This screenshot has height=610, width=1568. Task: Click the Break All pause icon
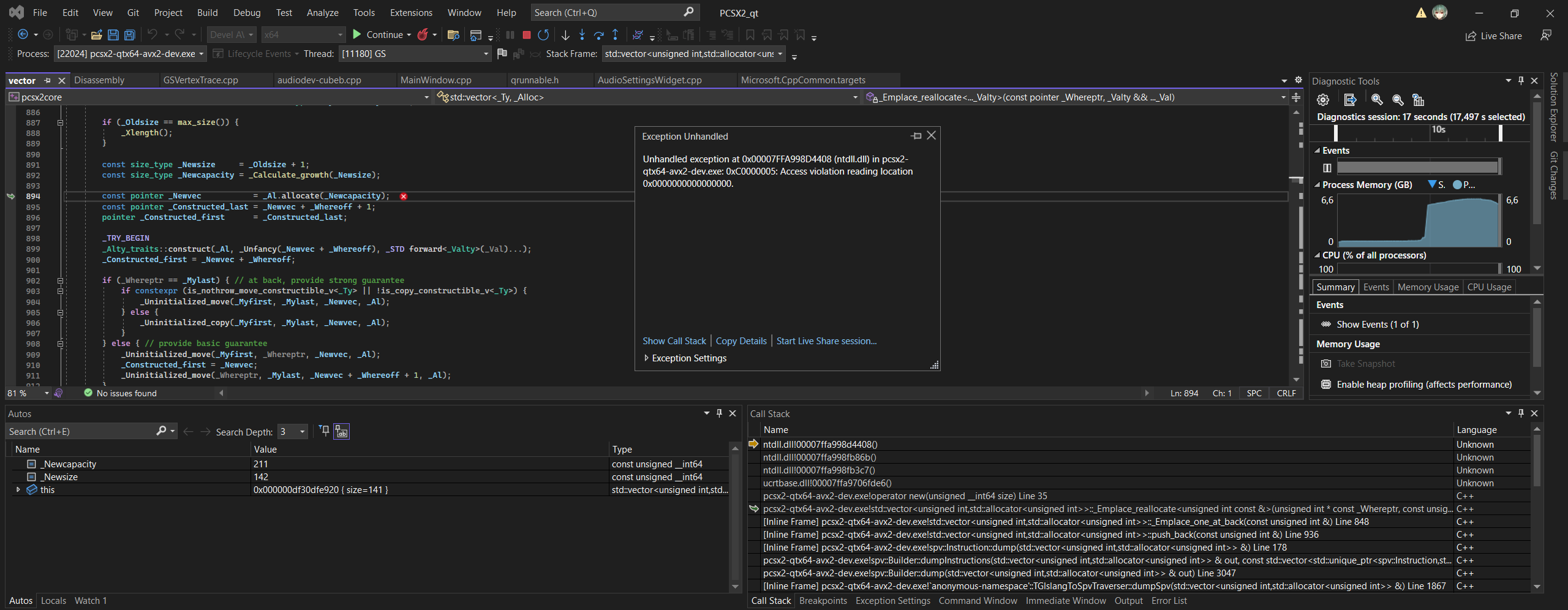[510, 35]
